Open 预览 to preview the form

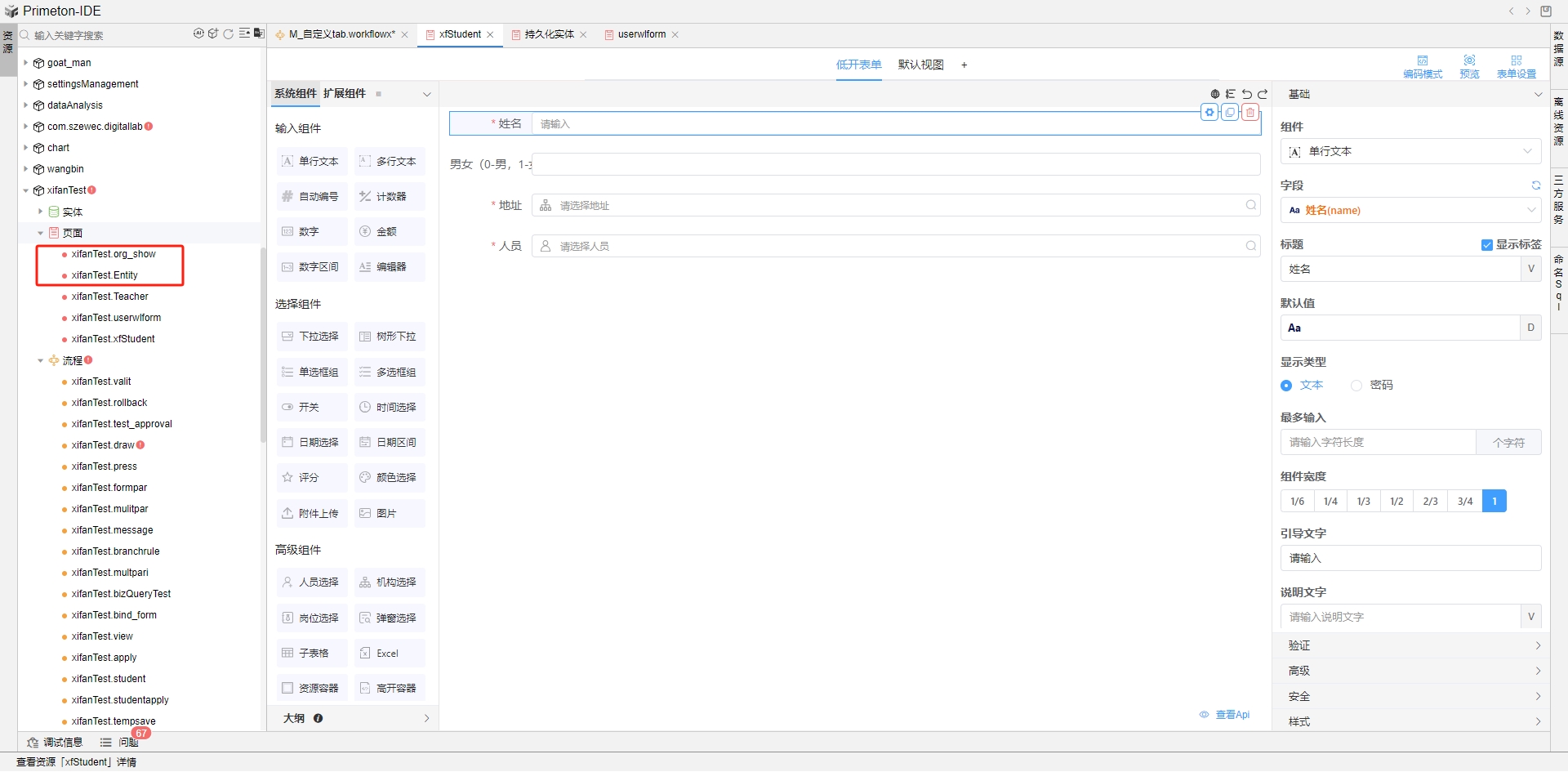1469,65
